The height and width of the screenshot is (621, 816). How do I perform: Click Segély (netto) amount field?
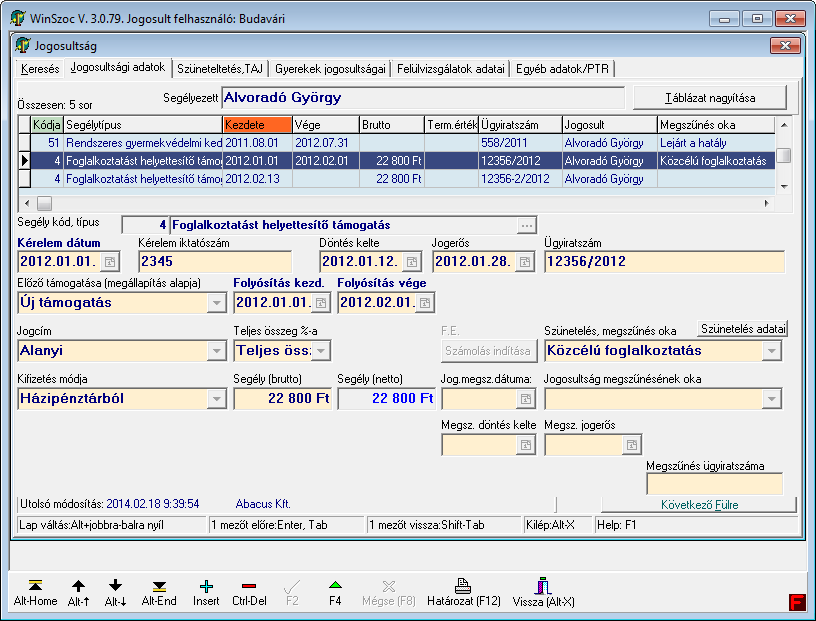387,399
